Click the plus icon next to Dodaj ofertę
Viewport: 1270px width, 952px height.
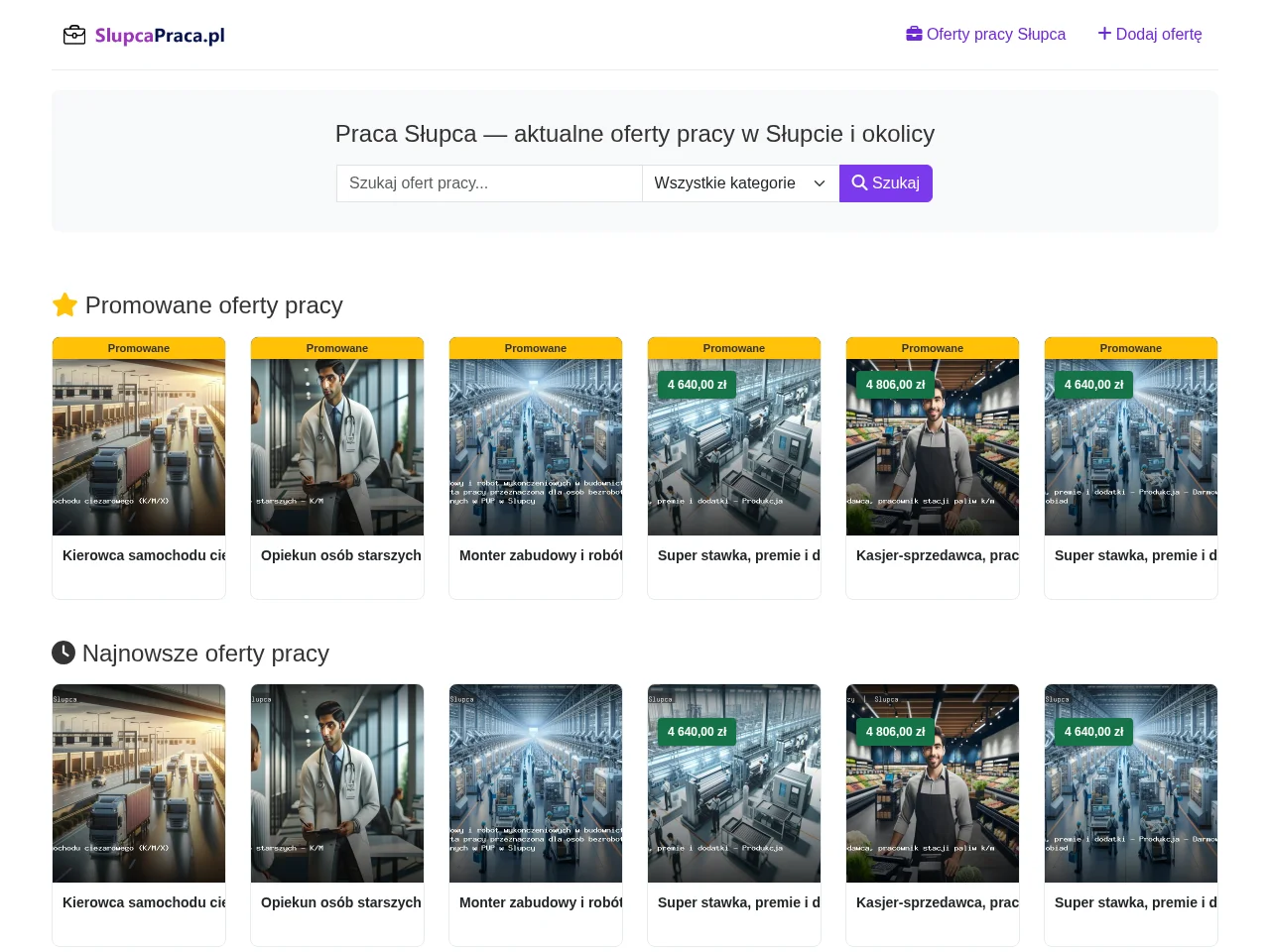tap(1104, 34)
